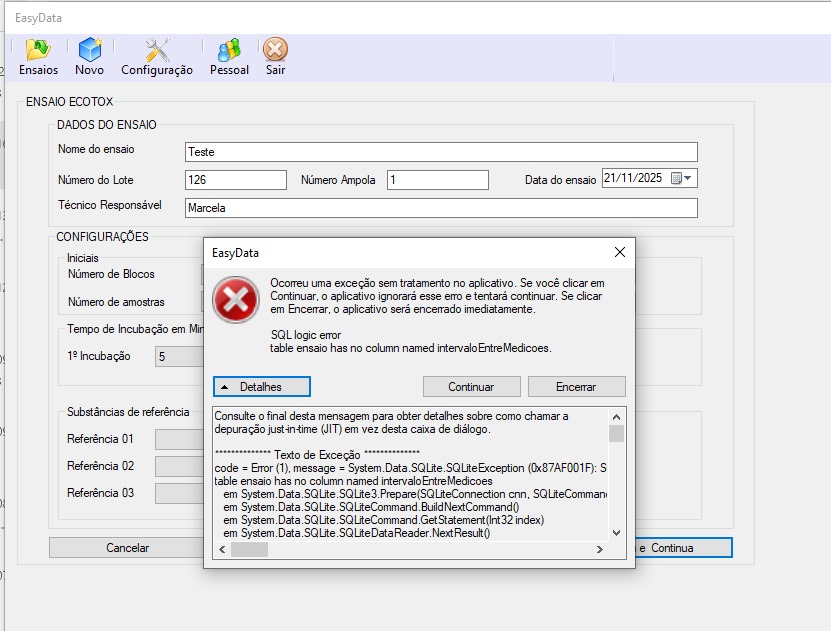
Task: Click the Novo cube icon
Action: click(x=90, y=50)
